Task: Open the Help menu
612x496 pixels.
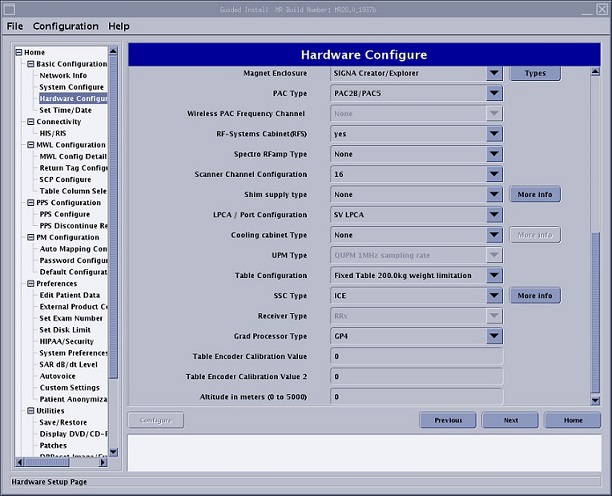Action: click(x=119, y=26)
